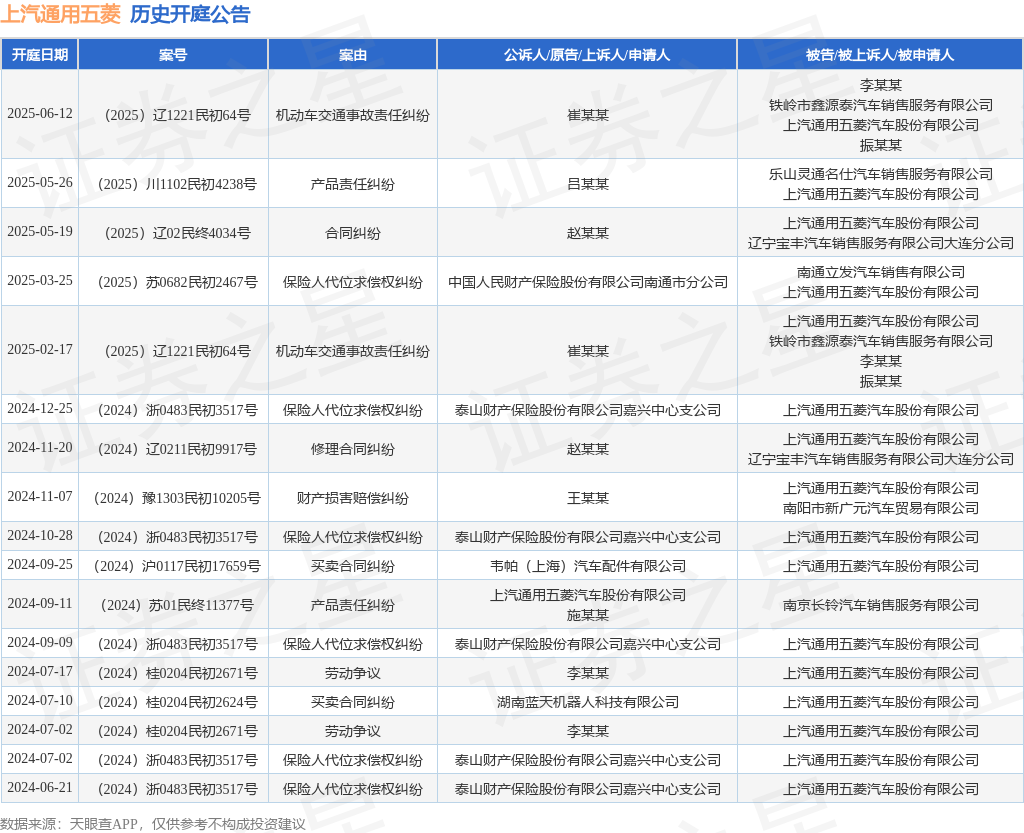
Task: Click the 开庭日期 column header
Action: tap(40, 55)
